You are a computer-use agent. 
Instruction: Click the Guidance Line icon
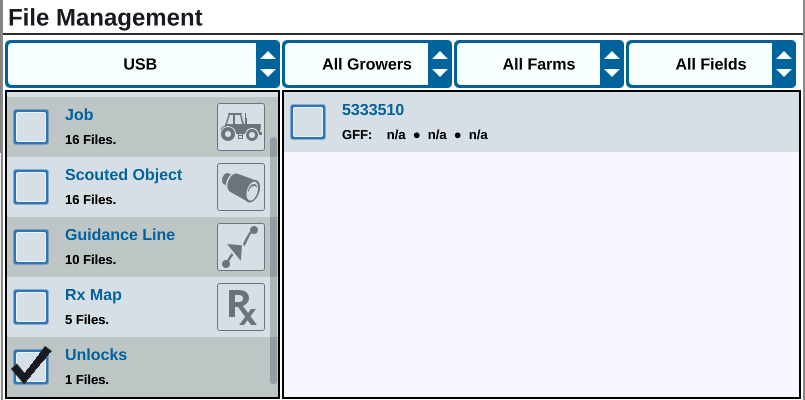pyautogui.click(x=241, y=247)
